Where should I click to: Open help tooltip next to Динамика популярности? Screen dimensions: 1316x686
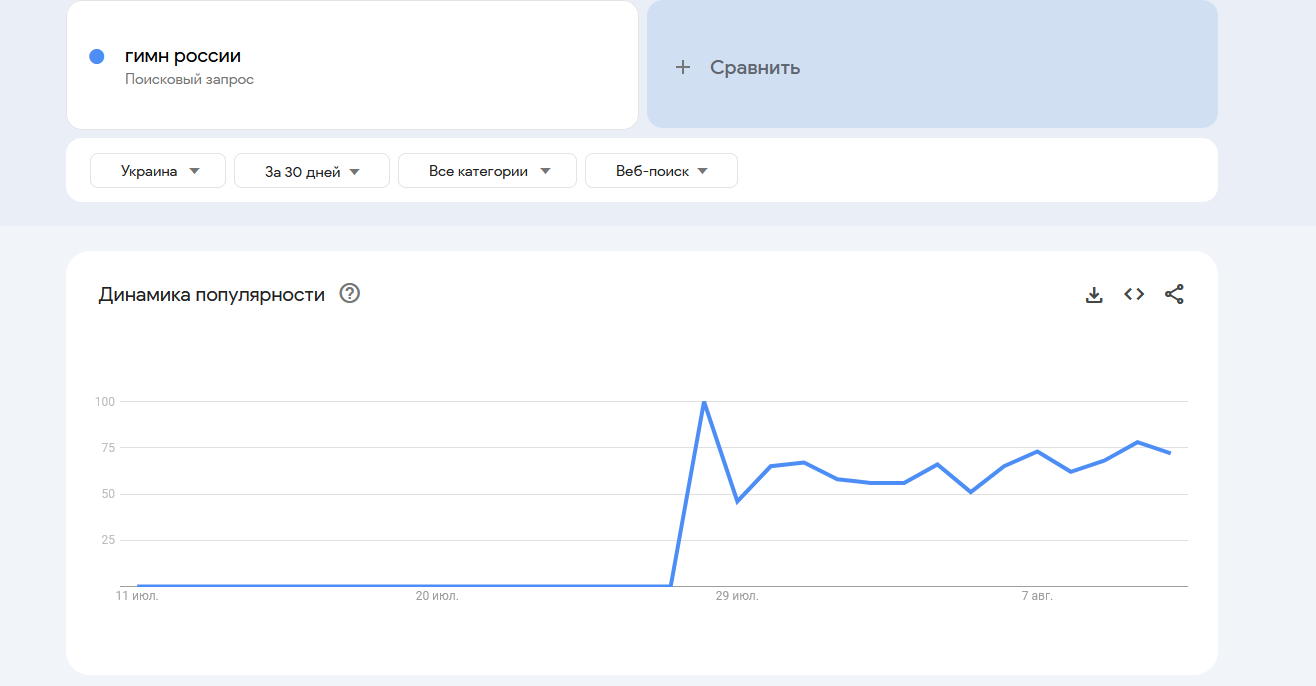349,294
